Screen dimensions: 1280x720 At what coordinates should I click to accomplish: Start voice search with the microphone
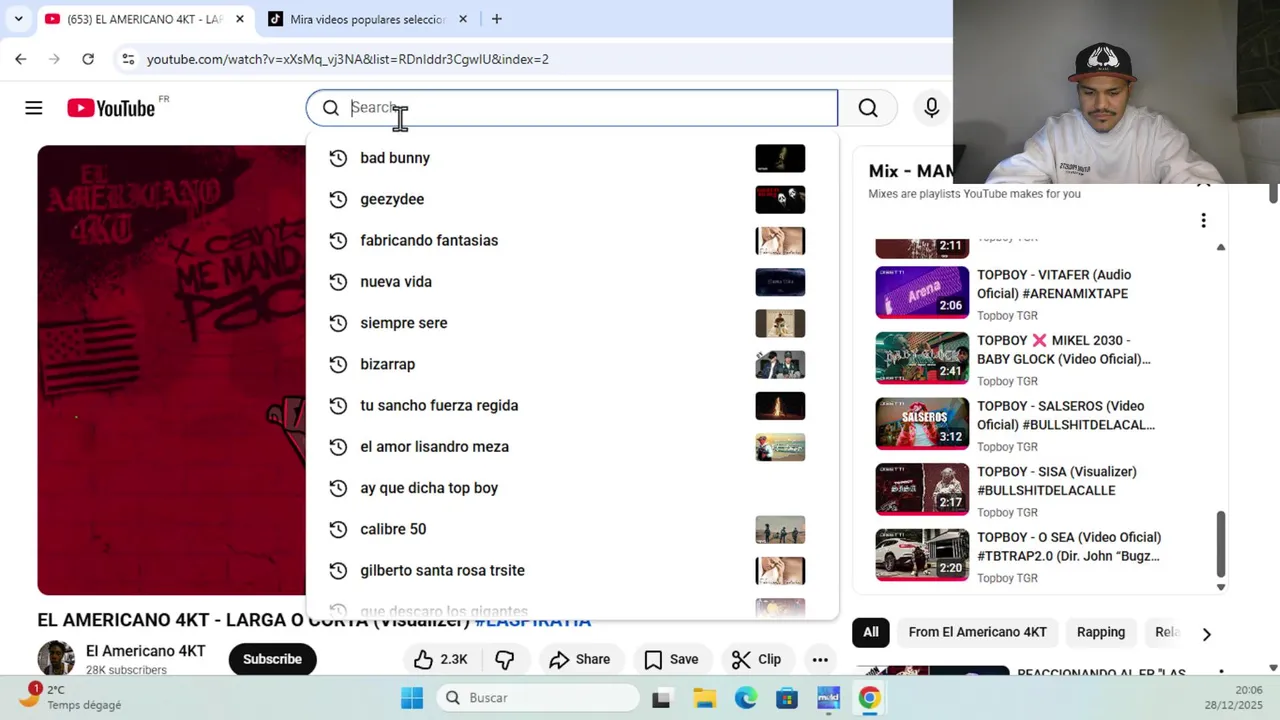click(931, 108)
